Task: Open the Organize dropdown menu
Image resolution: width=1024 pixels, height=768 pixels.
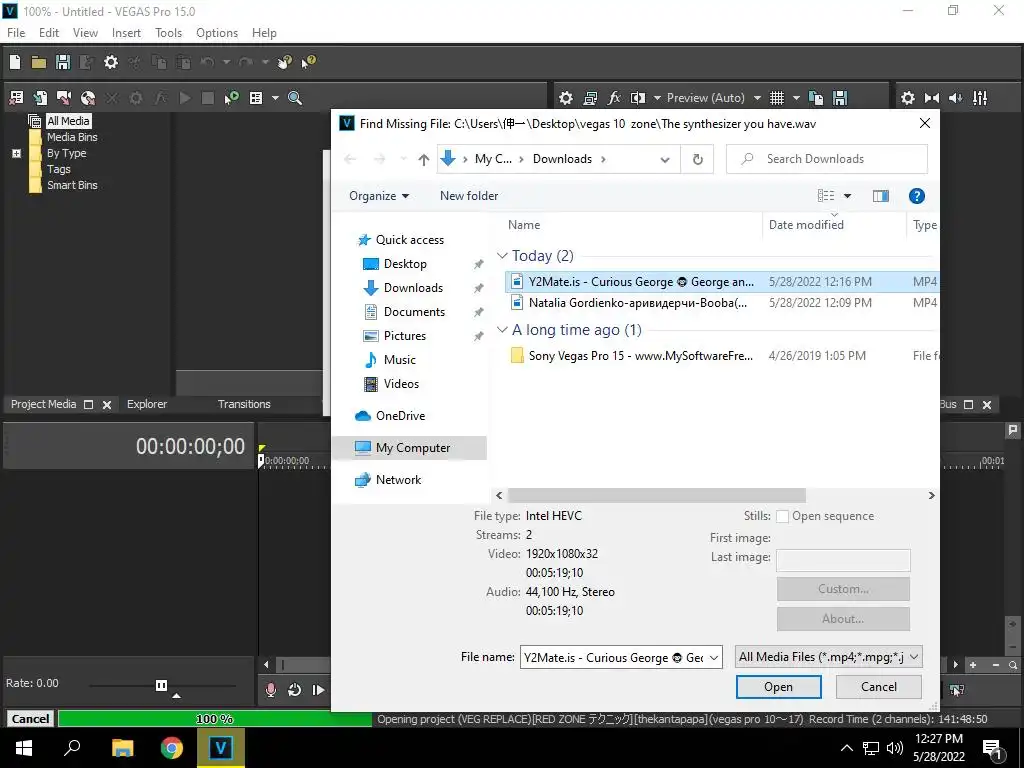Action: pyautogui.click(x=379, y=196)
